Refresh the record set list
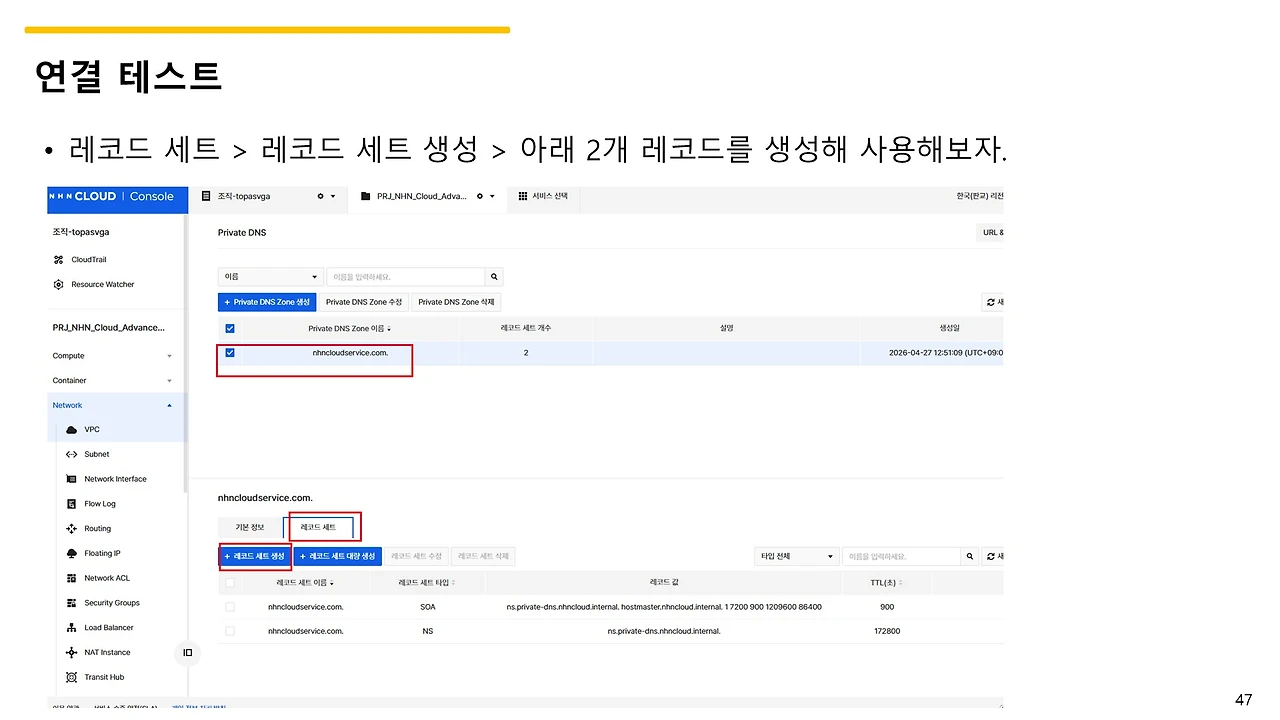The height and width of the screenshot is (720, 1280). coord(993,556)
